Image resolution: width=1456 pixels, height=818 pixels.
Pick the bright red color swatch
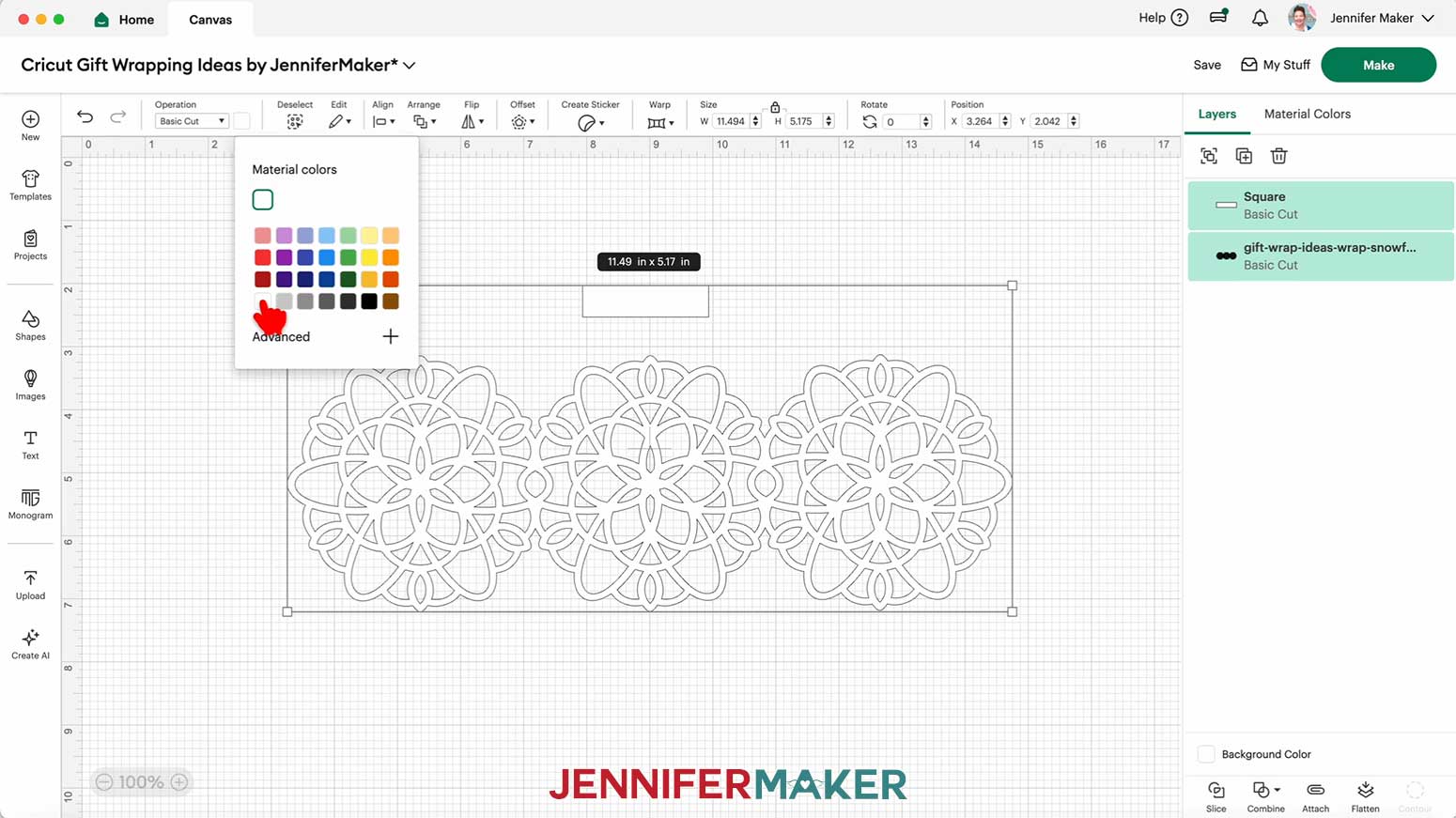(x=263, y=257)
